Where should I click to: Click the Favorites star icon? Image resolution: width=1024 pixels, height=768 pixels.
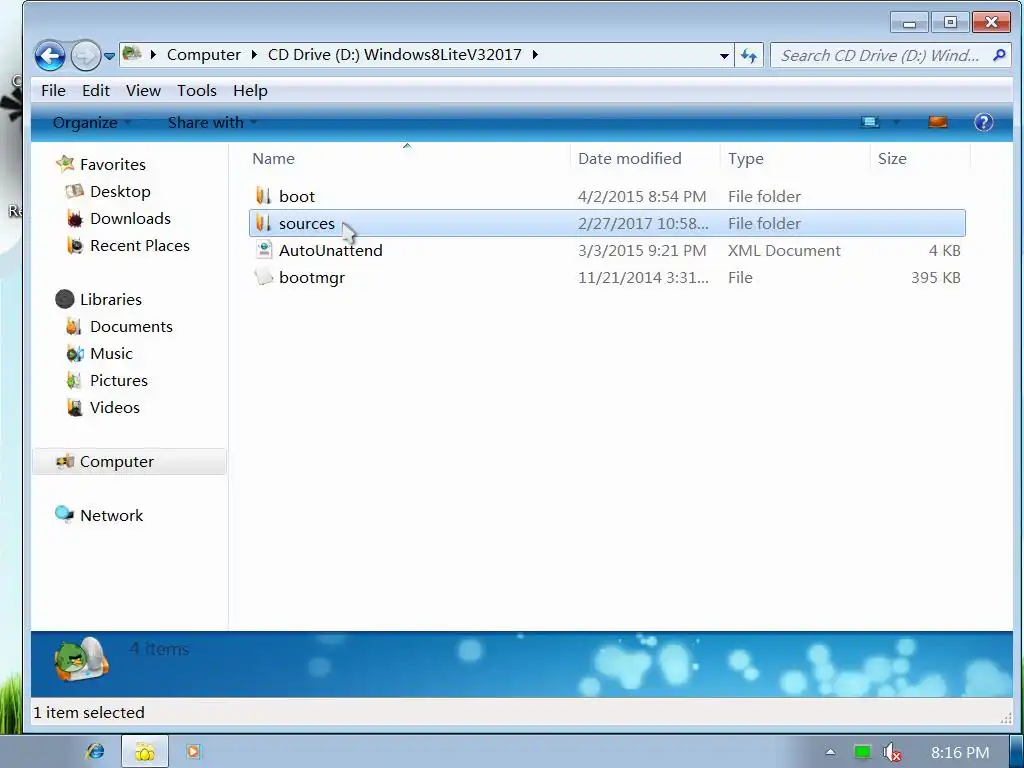coord(65,164)
